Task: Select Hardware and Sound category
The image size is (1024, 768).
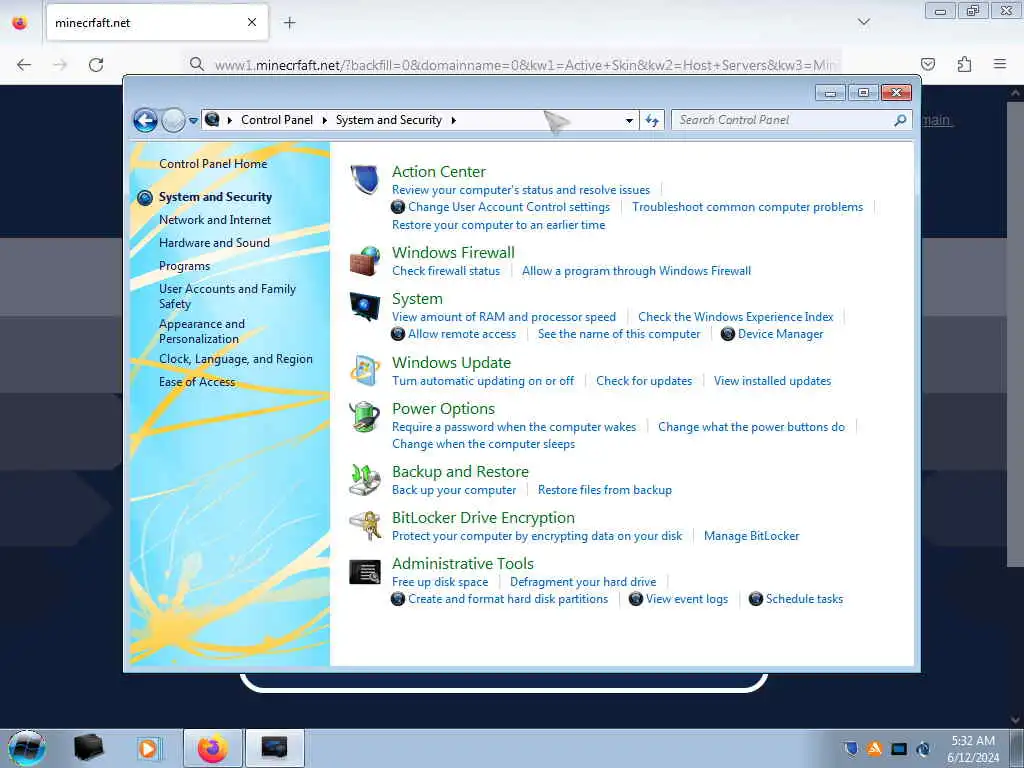Action: 214,243
